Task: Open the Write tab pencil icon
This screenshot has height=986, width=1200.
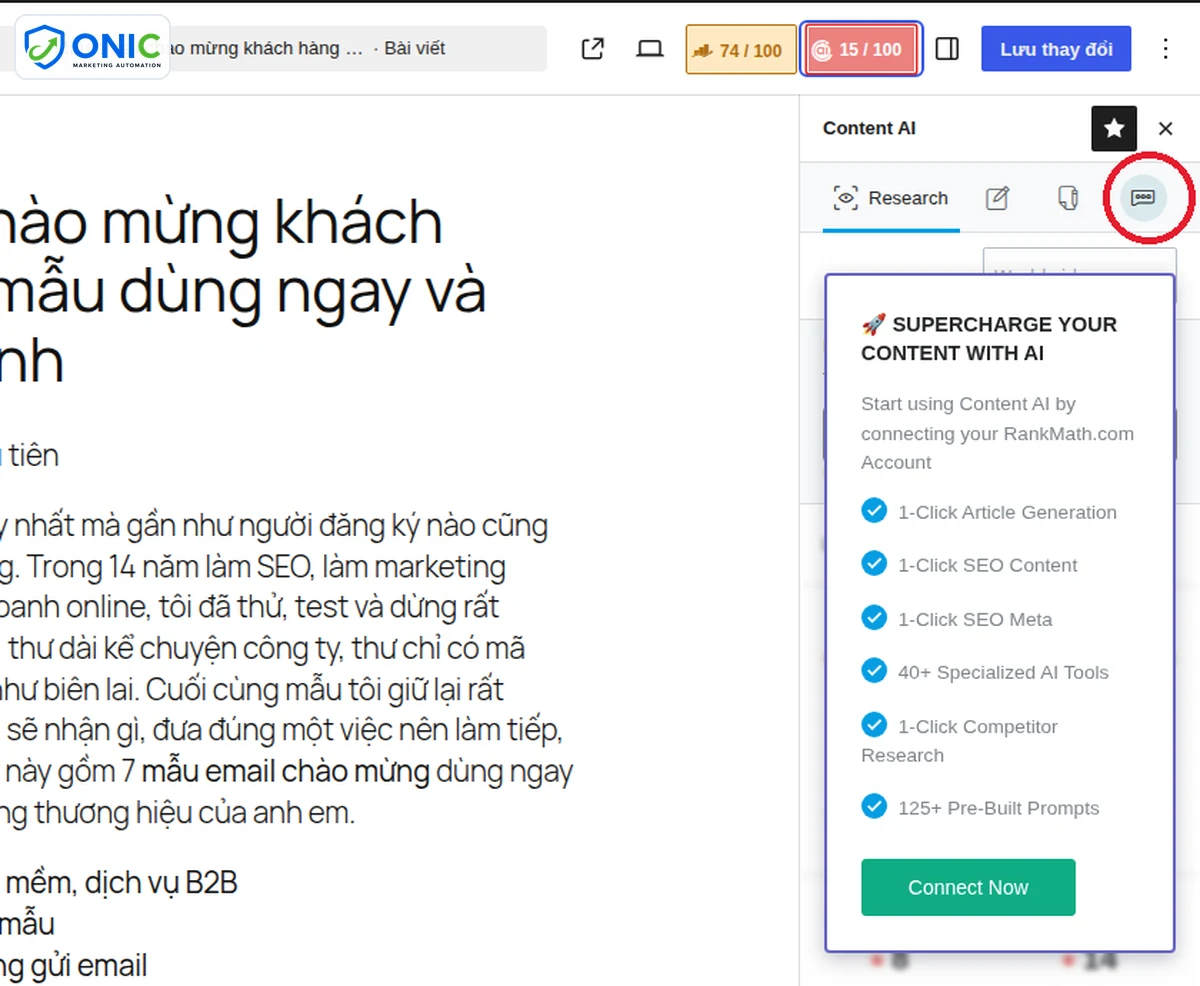Action: (x=997, y=198)
